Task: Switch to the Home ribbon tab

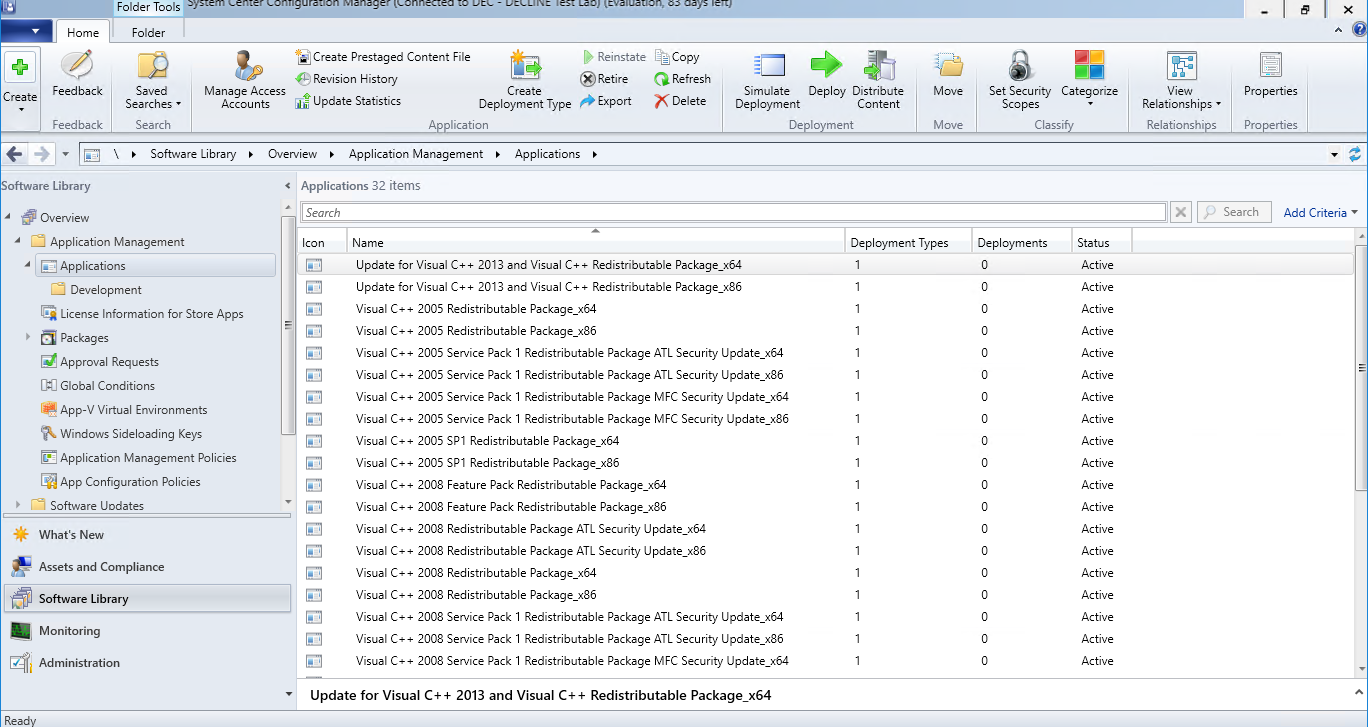Action: (83, 32)
